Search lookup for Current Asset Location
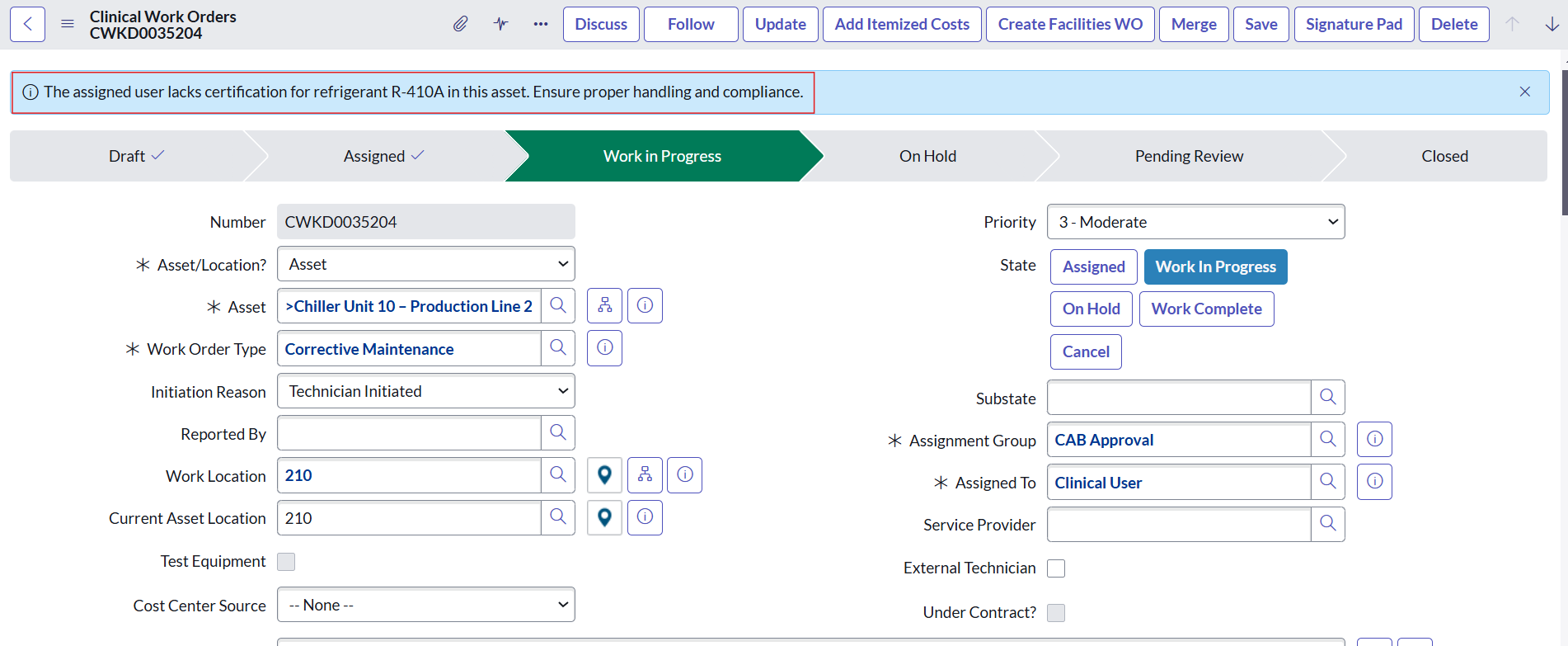Viewport: 1568px width, 646px height. coord(558,518)
